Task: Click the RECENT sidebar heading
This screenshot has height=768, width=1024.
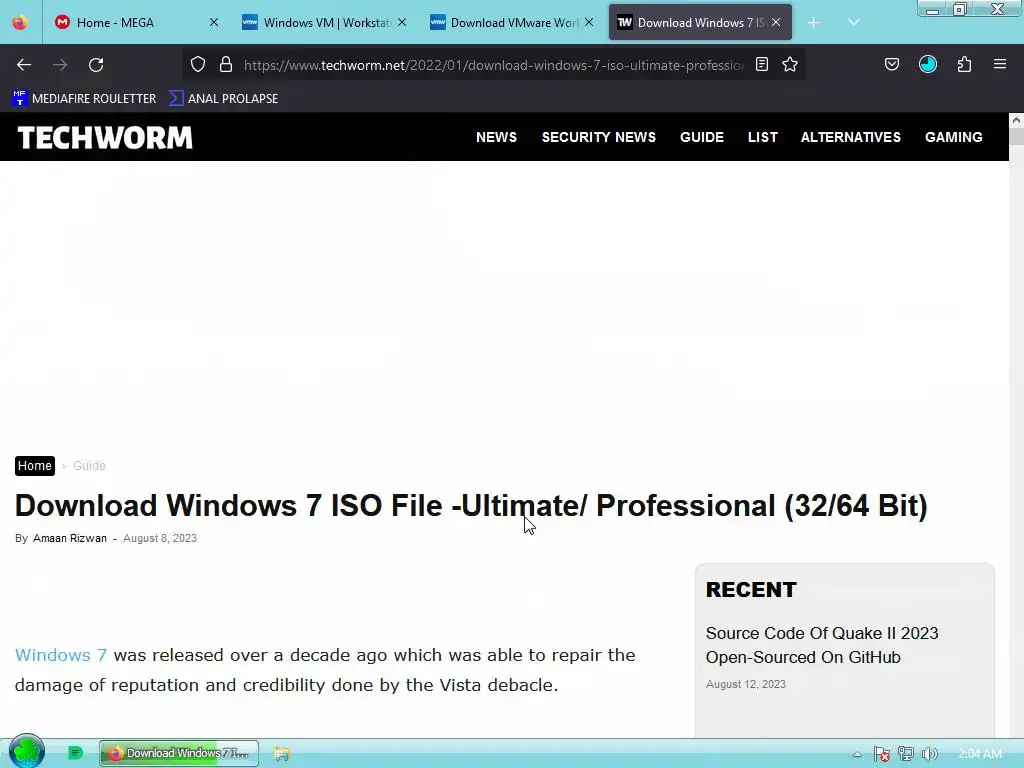Action: click(x=751, y=590)
